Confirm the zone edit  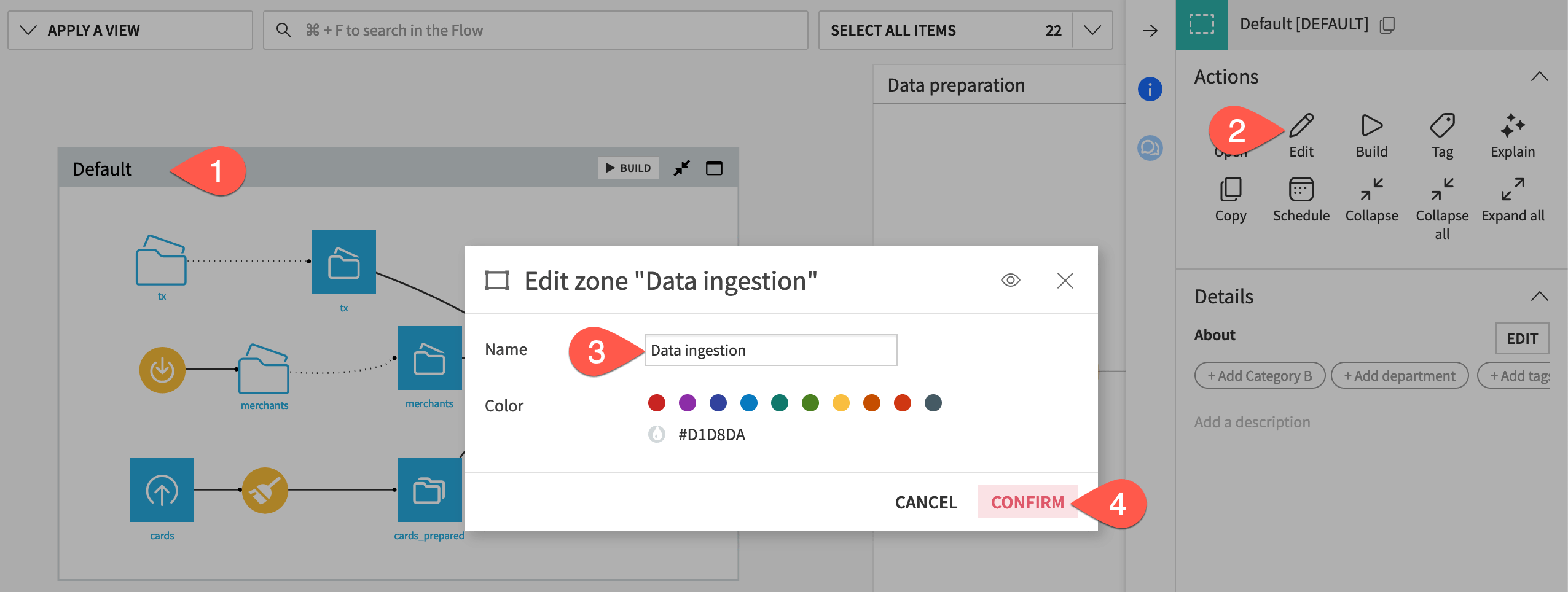coord(1028,502)
